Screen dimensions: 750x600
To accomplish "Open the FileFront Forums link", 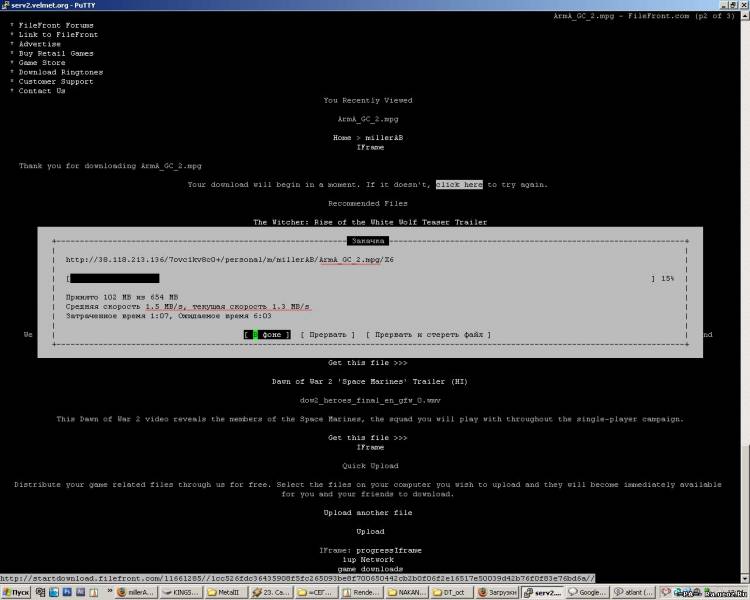I will 56,25.
